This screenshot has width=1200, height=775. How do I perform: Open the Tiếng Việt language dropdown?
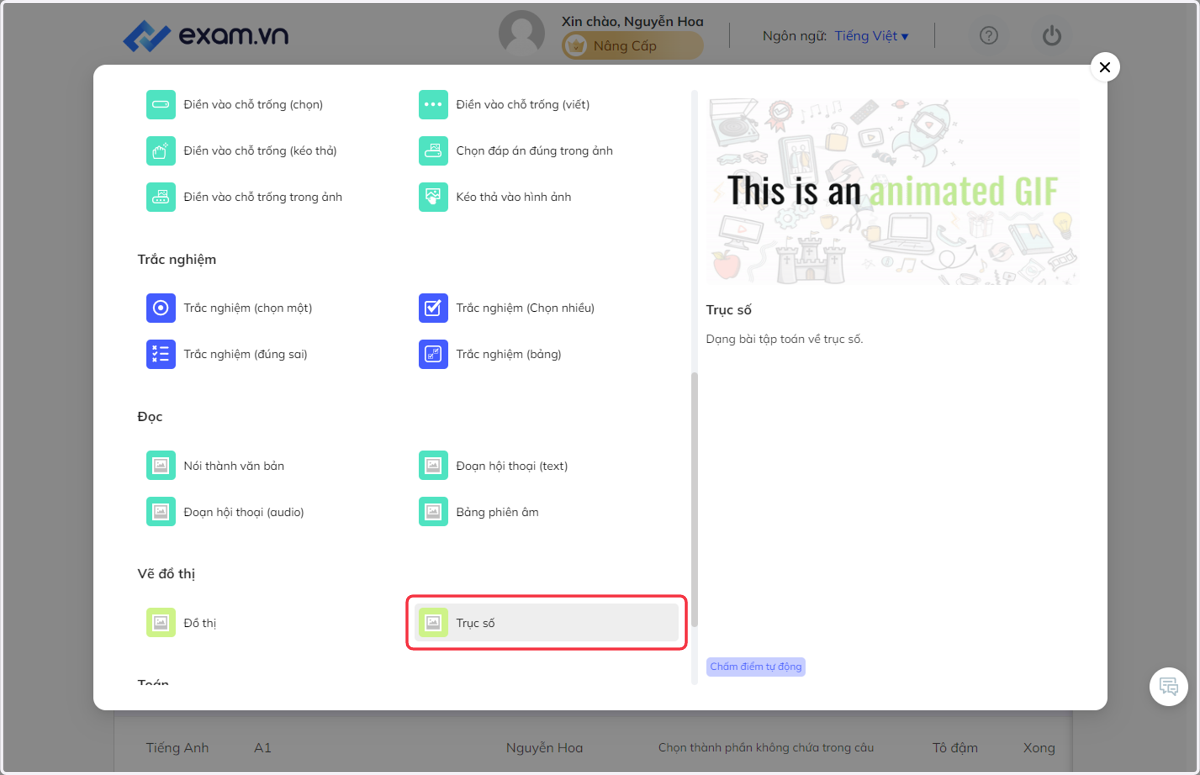[871, 36]
